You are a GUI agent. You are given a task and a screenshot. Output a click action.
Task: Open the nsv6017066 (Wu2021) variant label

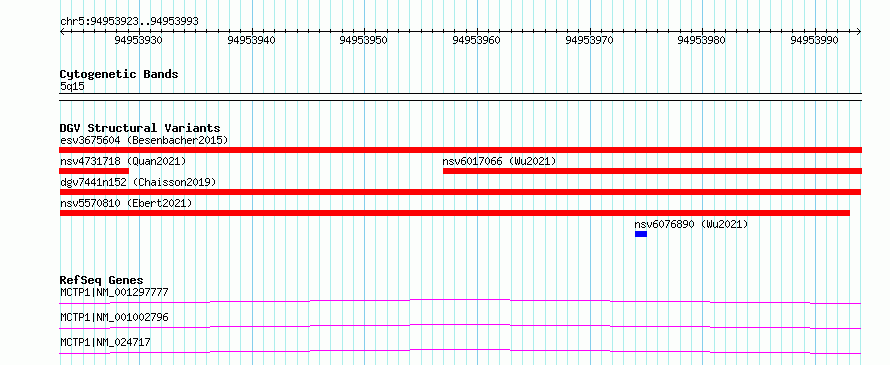[499, 161]
